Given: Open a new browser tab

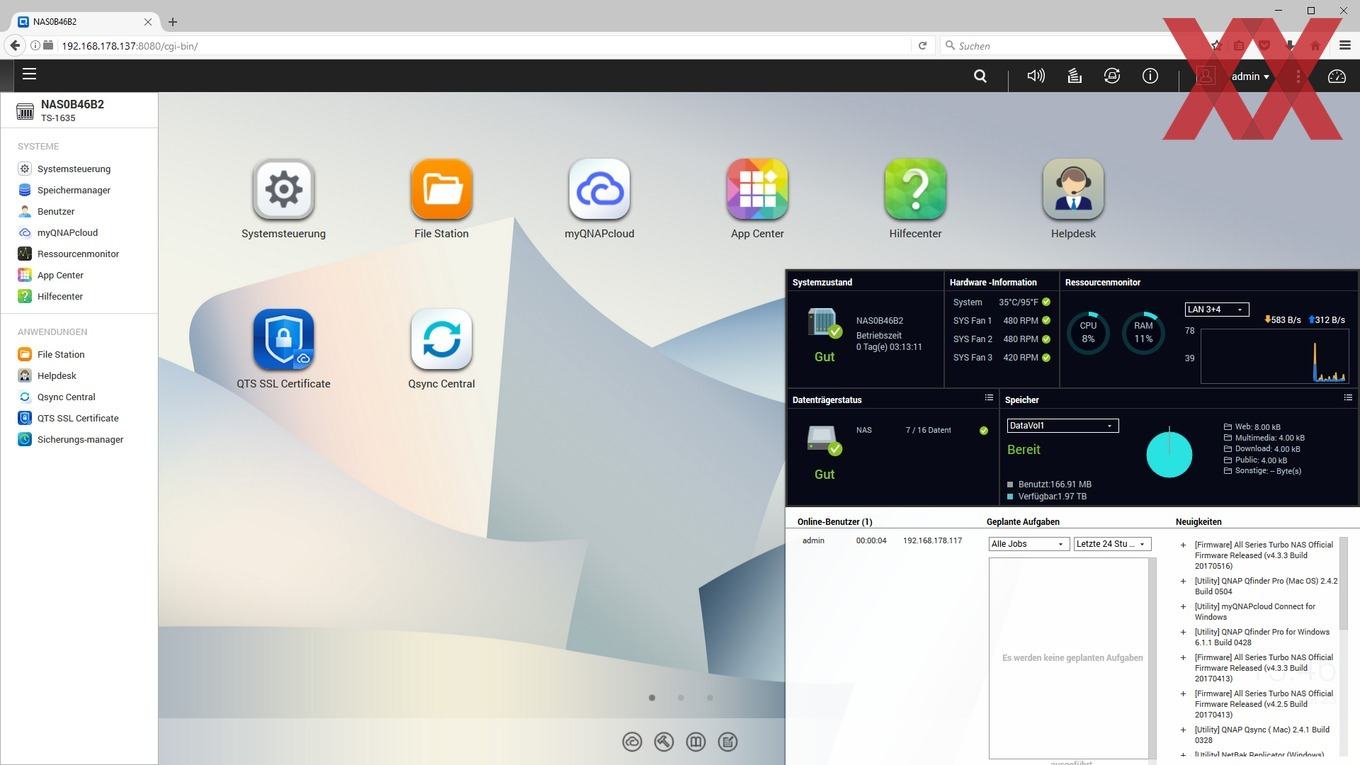Looking at the screenshot, I should (x=172, y=21).
